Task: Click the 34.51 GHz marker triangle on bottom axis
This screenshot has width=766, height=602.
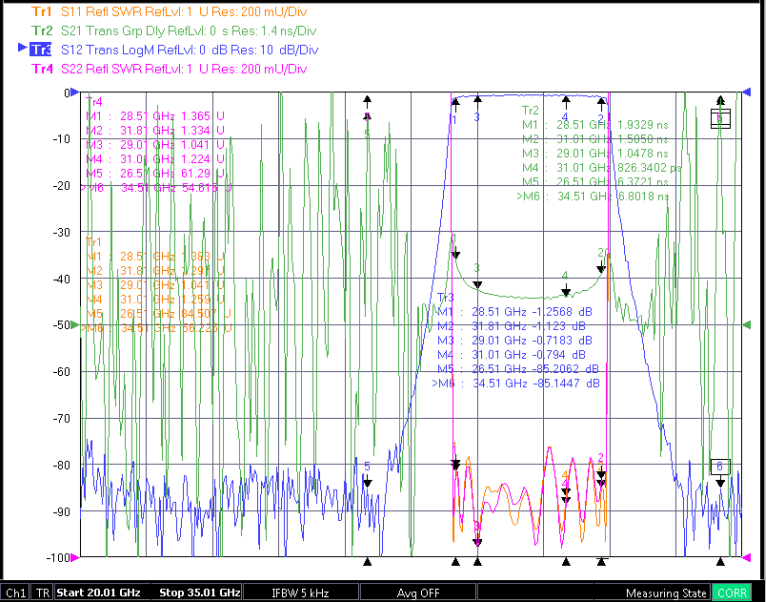Action: (x=720, y=562)
